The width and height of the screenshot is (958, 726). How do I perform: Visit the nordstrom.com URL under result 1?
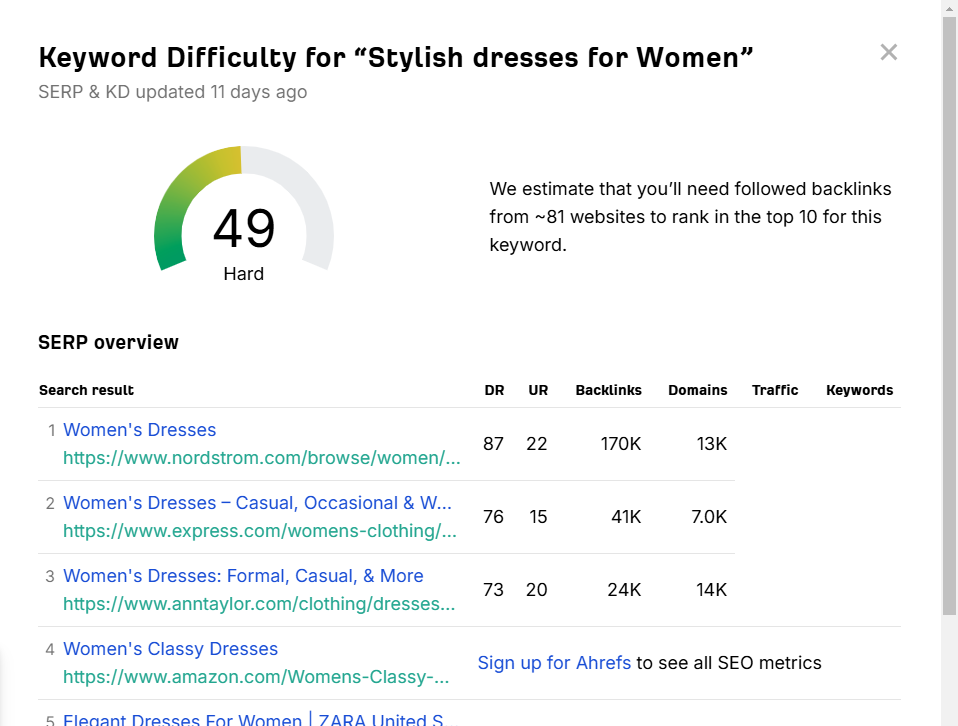coord(262,458)
